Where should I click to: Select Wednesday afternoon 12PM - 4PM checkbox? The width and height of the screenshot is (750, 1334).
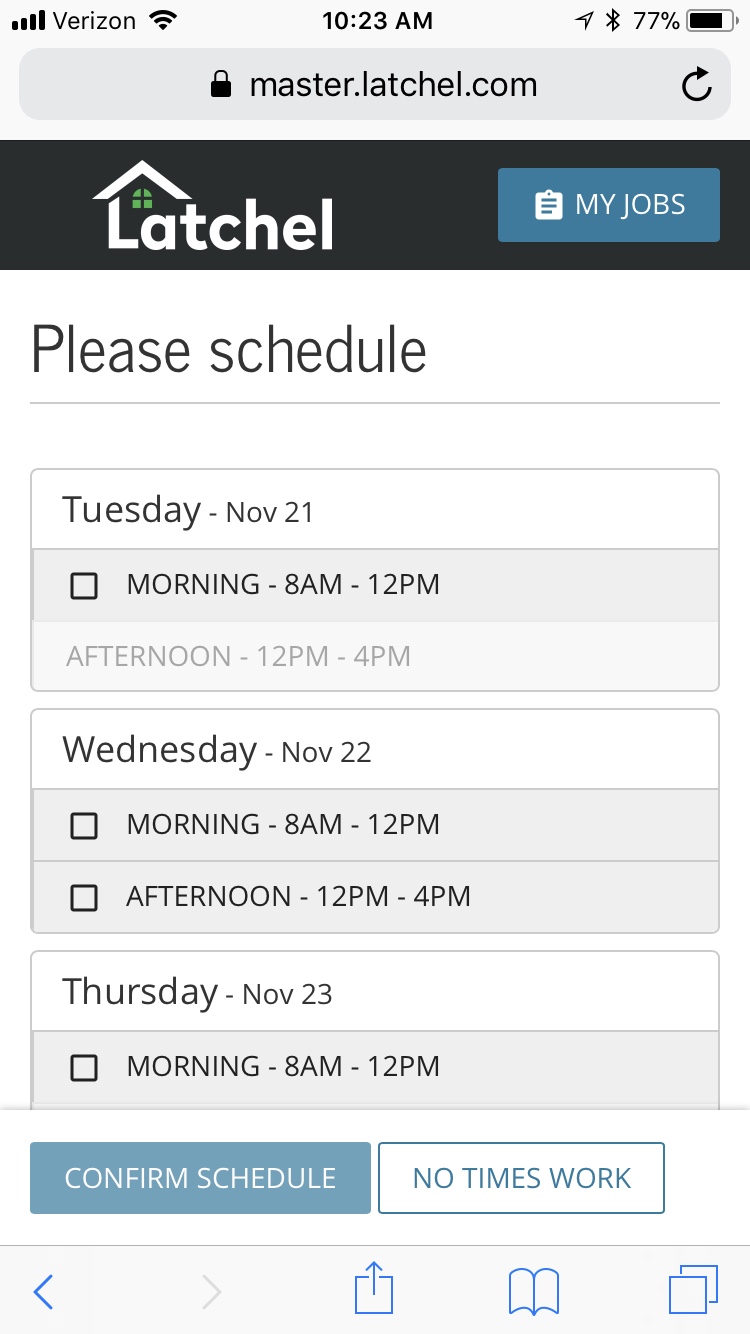84,898
